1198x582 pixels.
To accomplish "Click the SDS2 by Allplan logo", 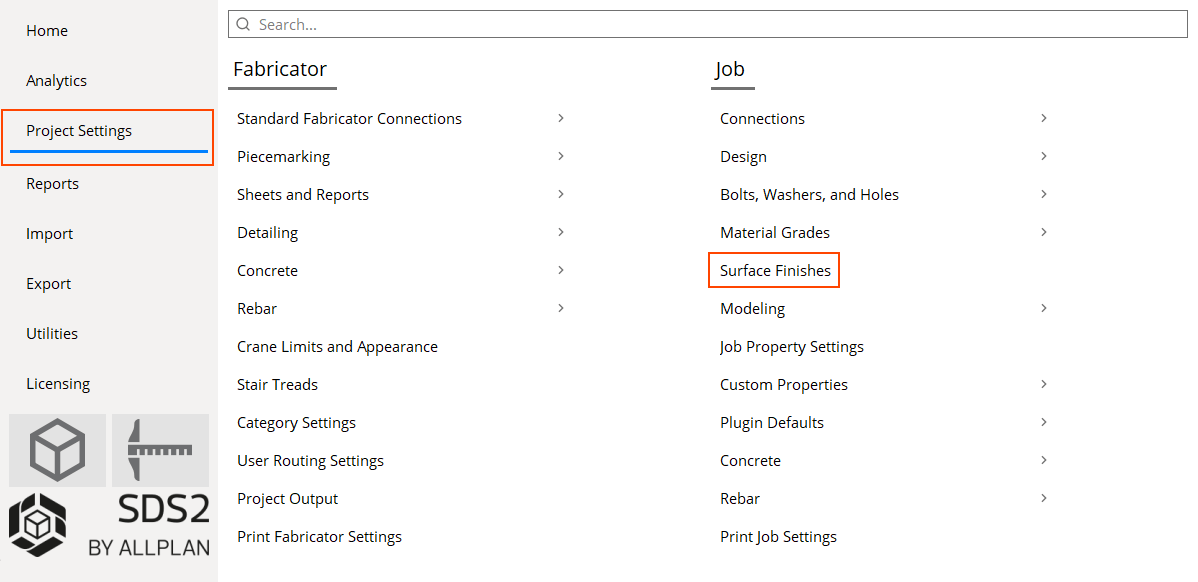I will coord(110,524).
